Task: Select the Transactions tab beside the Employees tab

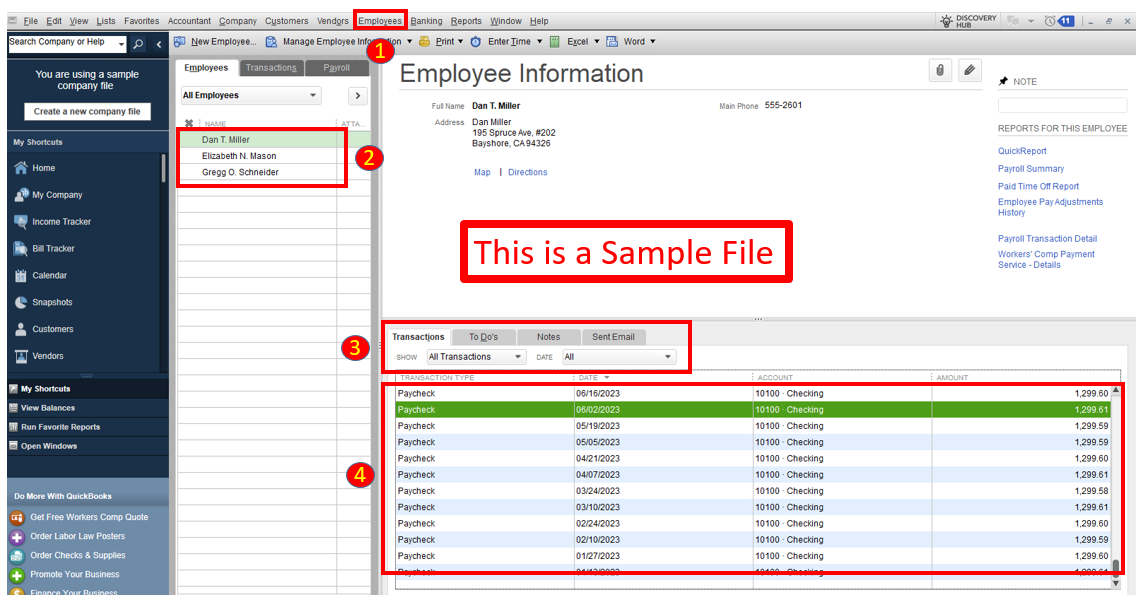Action: click(270, 68)
